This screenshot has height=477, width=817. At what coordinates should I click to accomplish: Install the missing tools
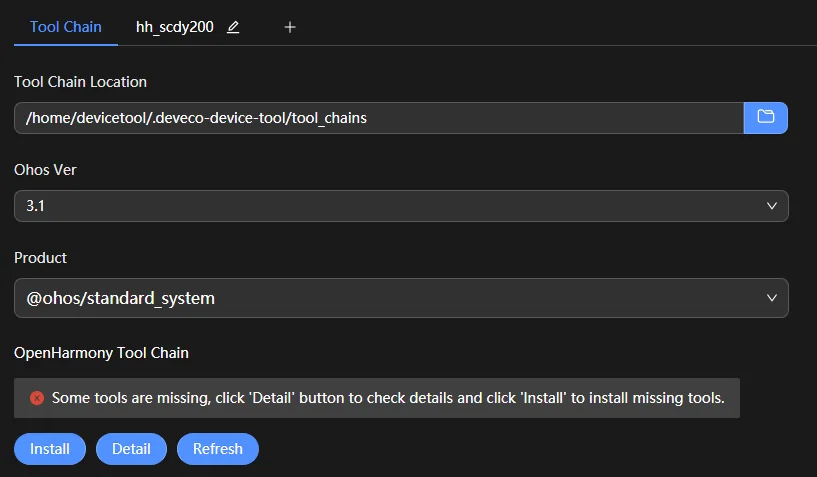50,449
